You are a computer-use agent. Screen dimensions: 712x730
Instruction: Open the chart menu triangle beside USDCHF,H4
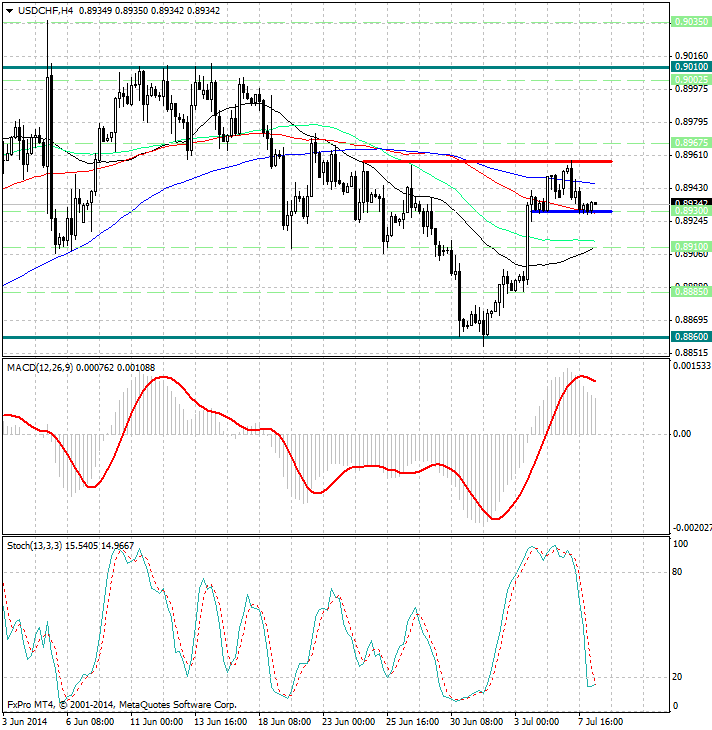(x=9, y=11)
